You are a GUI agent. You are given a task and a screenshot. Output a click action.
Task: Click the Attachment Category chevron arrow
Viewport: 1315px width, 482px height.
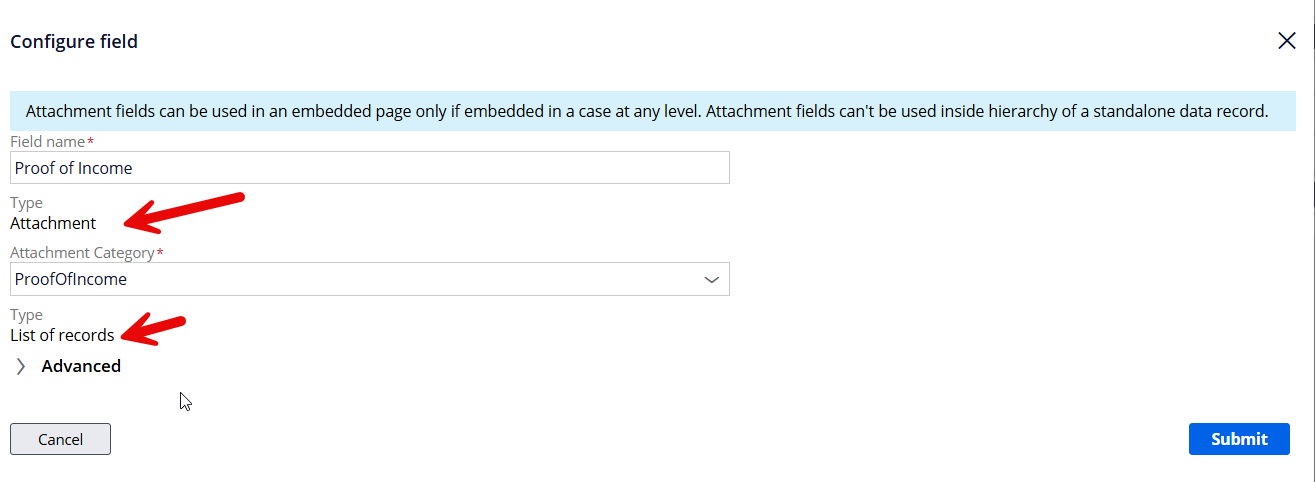pyautogui.click(x=712, y=280)
